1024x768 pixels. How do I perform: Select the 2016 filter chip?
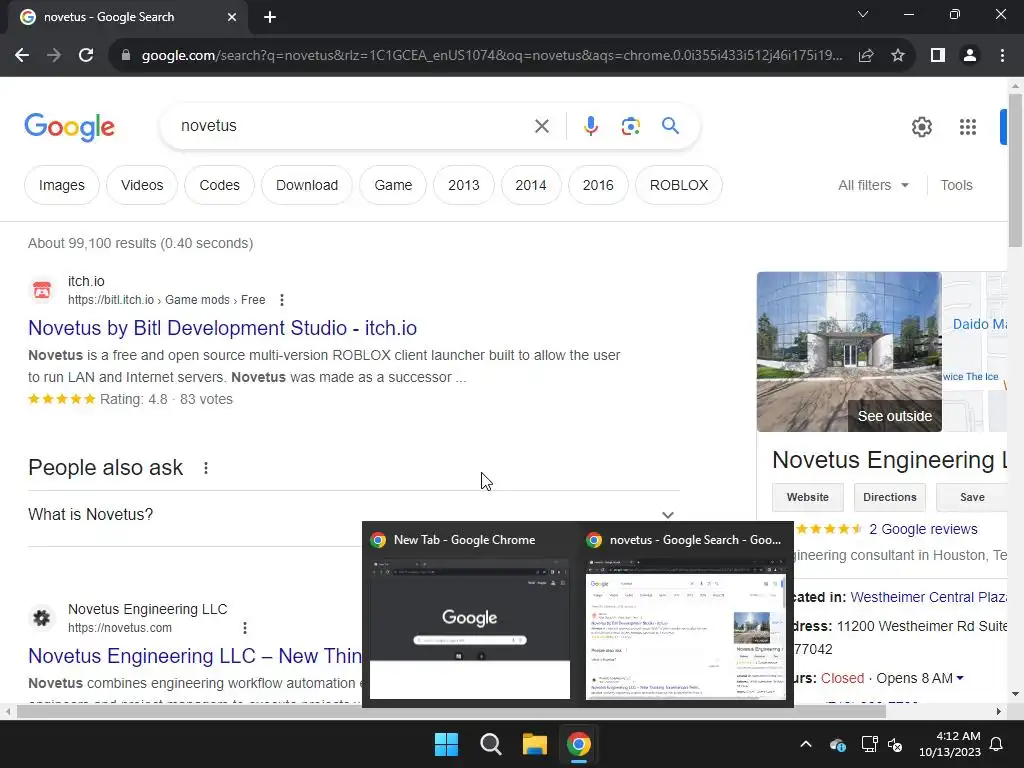coord(598,185)
